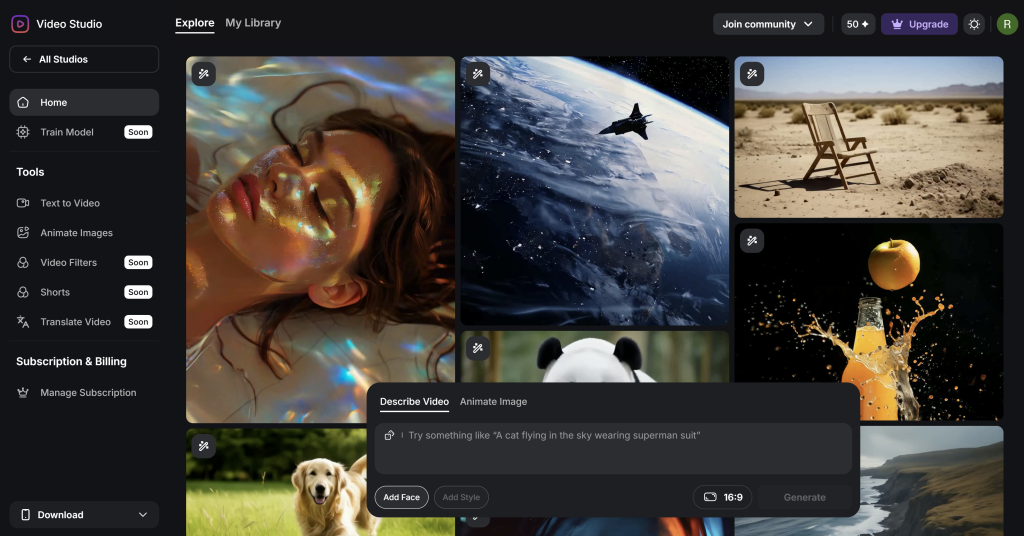Toggle light/dark theme with sun icon
Screen dimensions: 1024x536
tap(973, 24)
